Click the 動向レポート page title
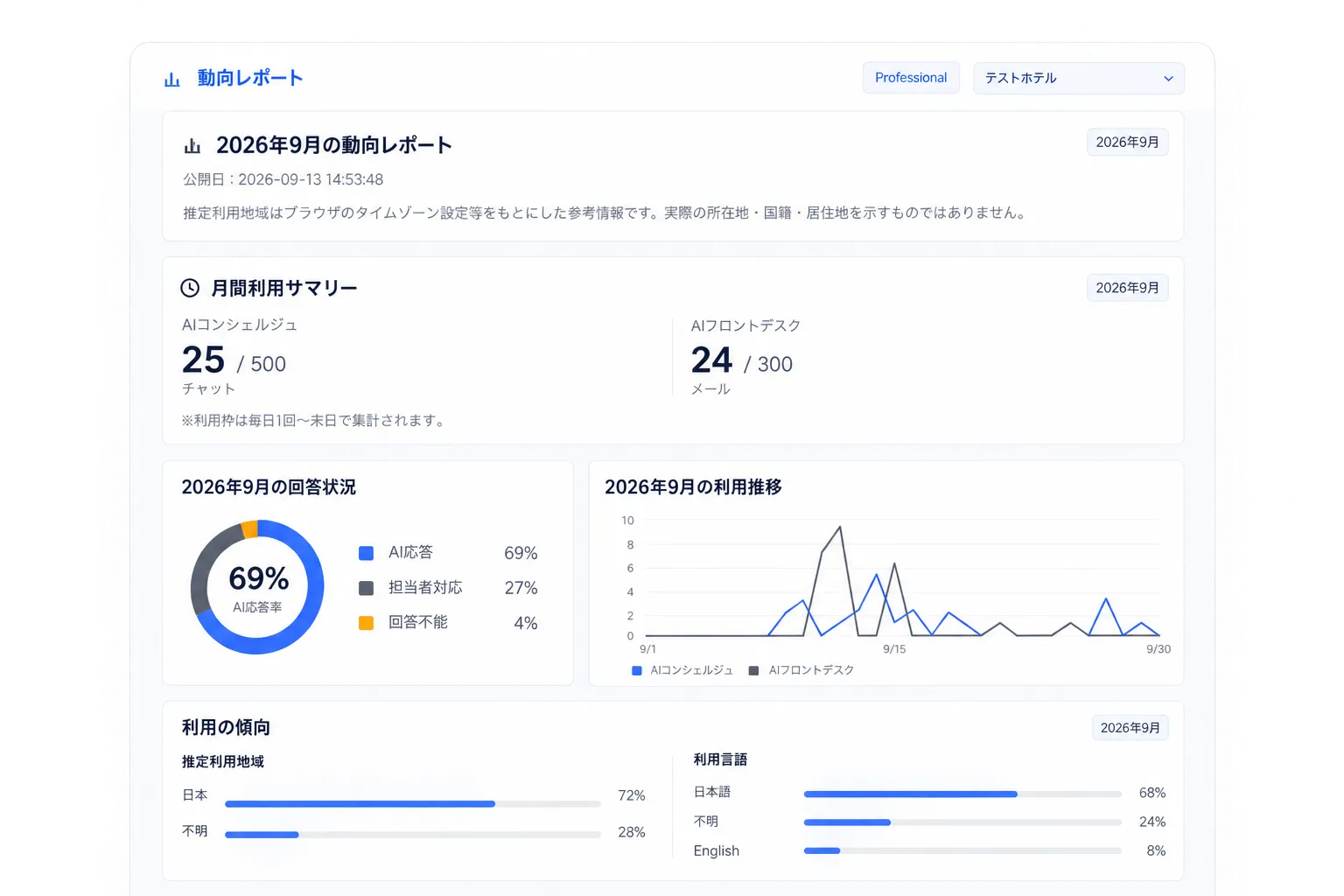 coord(250,78)
